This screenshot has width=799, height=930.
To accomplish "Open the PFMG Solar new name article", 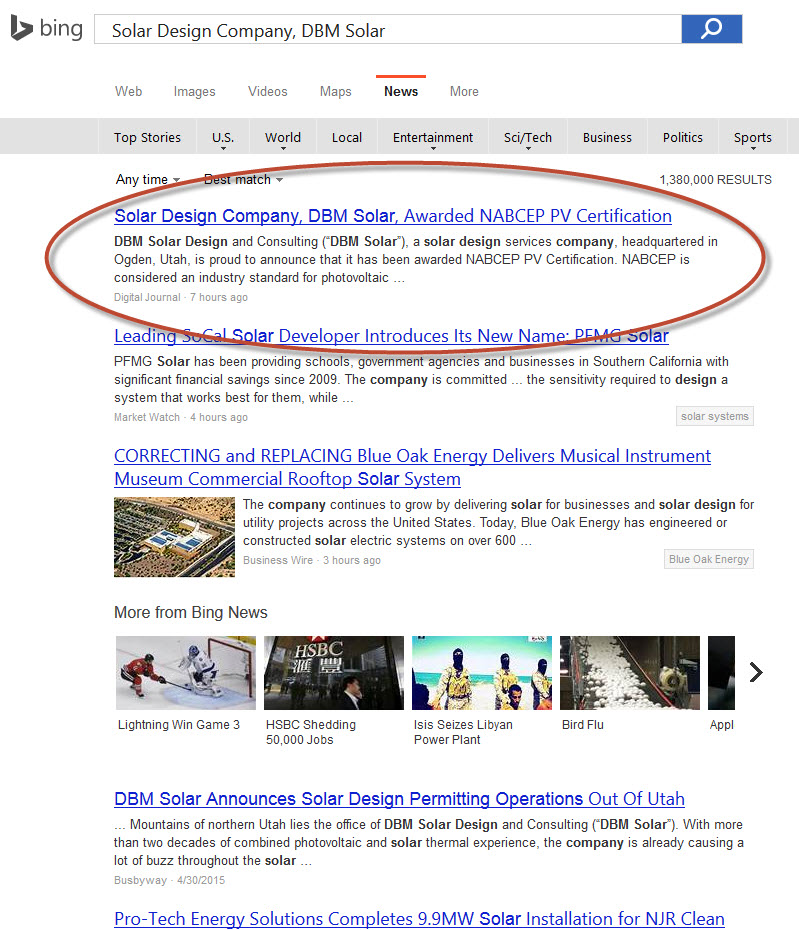I will pos(391,336).
